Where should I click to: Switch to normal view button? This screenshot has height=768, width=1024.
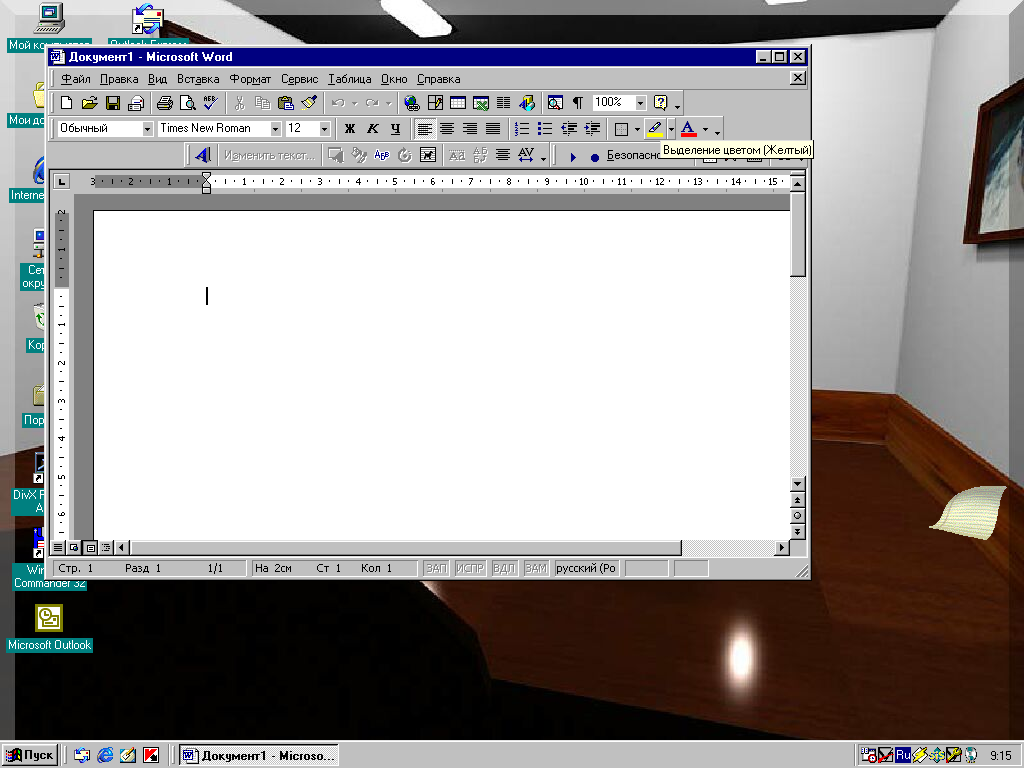(58, 547)
